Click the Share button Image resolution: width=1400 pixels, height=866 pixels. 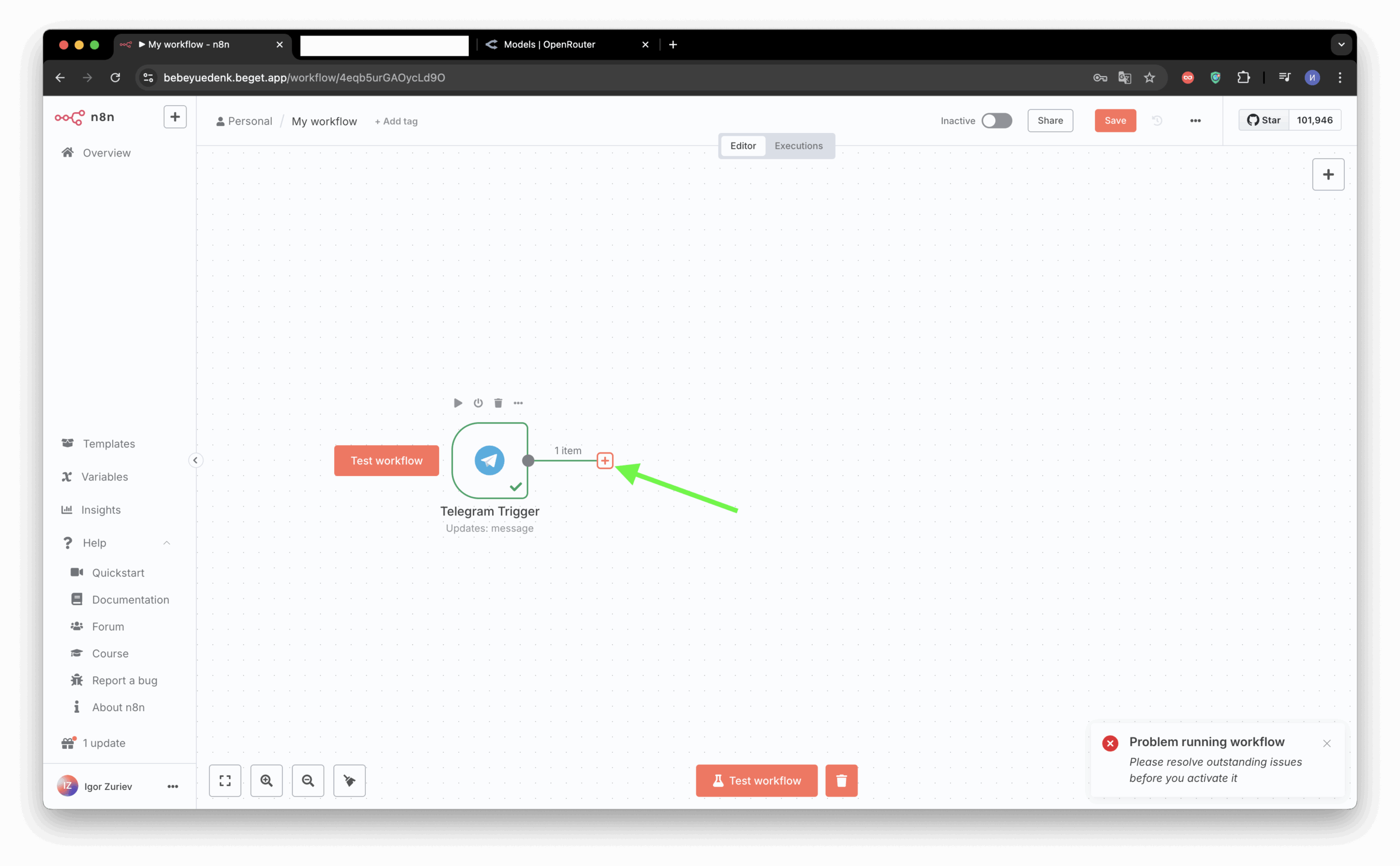(1049, 120)
